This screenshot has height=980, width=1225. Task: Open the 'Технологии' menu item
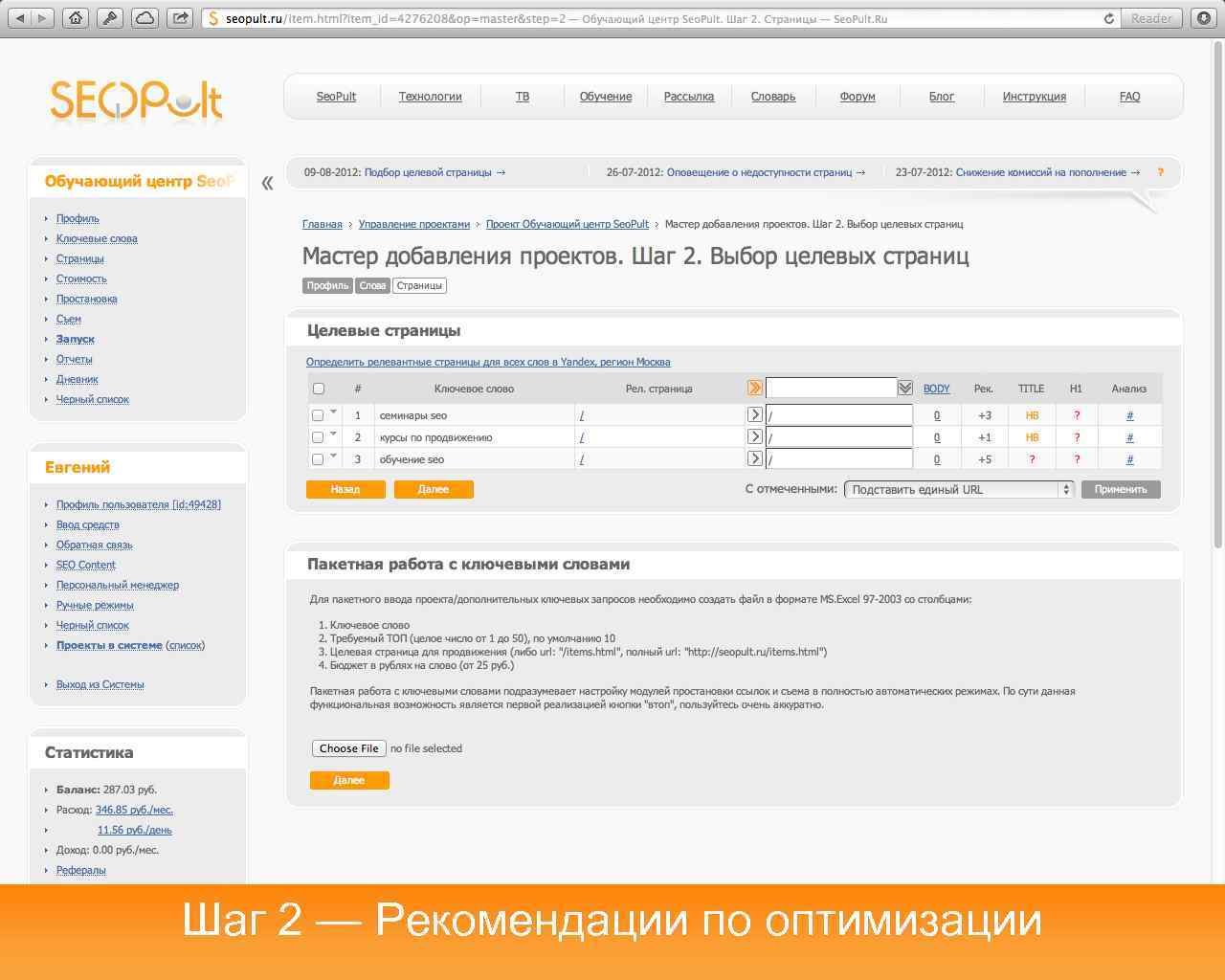[x=430, y=96]
